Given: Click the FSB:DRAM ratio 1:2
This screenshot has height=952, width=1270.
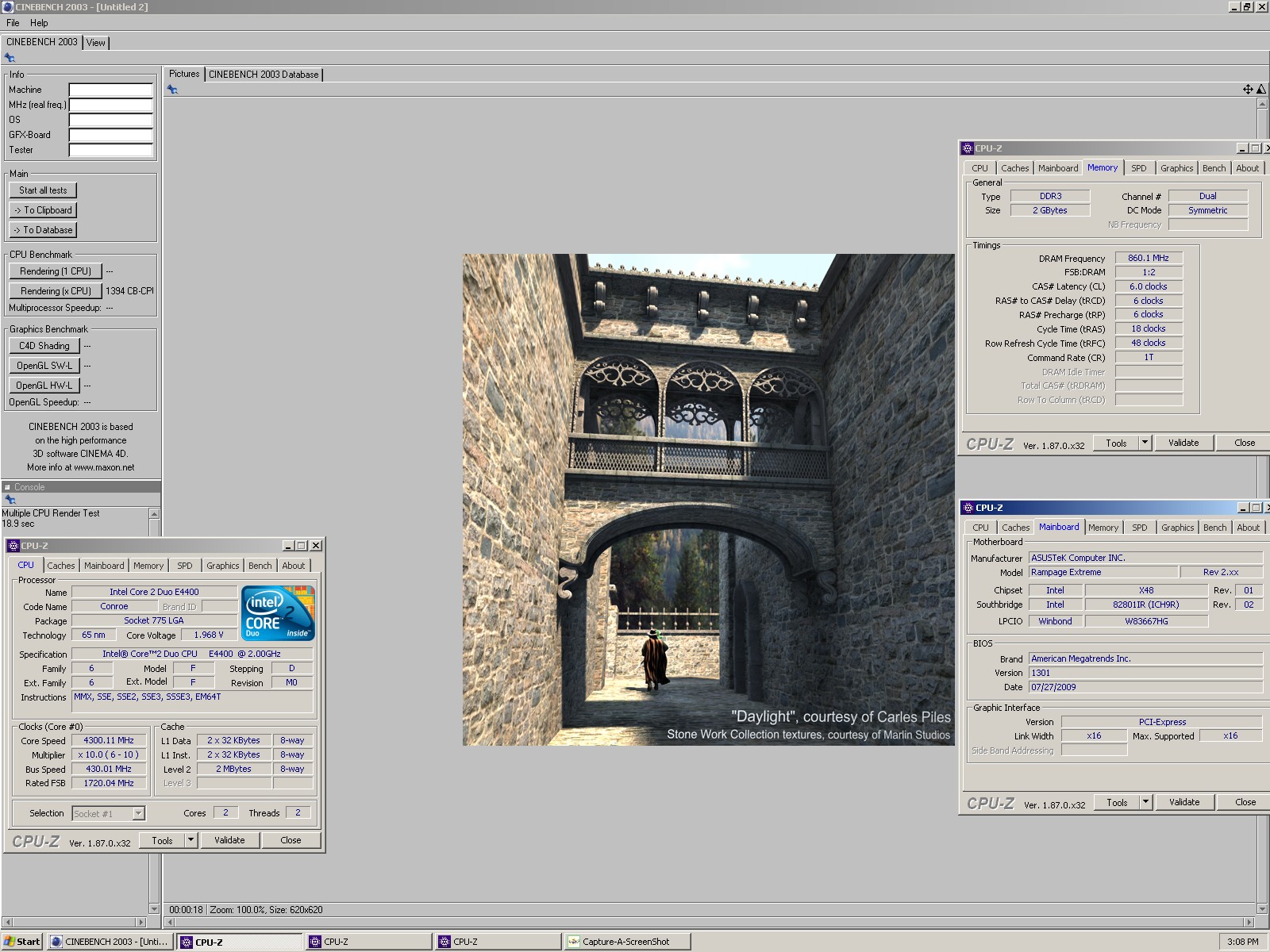Looking at the screenshot, I should (x=1149, y=272).
